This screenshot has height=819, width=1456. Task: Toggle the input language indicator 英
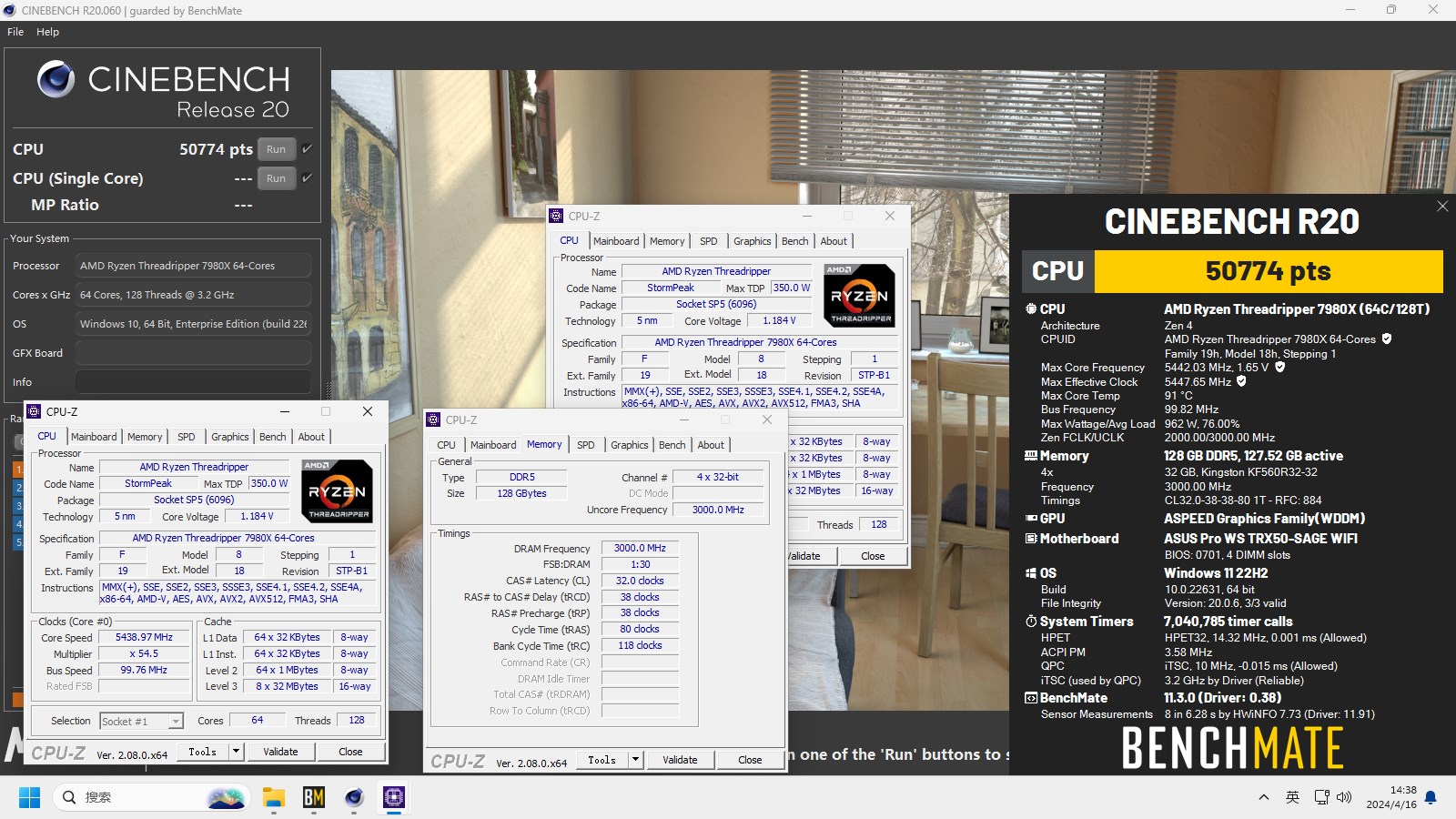[1292, 797]
